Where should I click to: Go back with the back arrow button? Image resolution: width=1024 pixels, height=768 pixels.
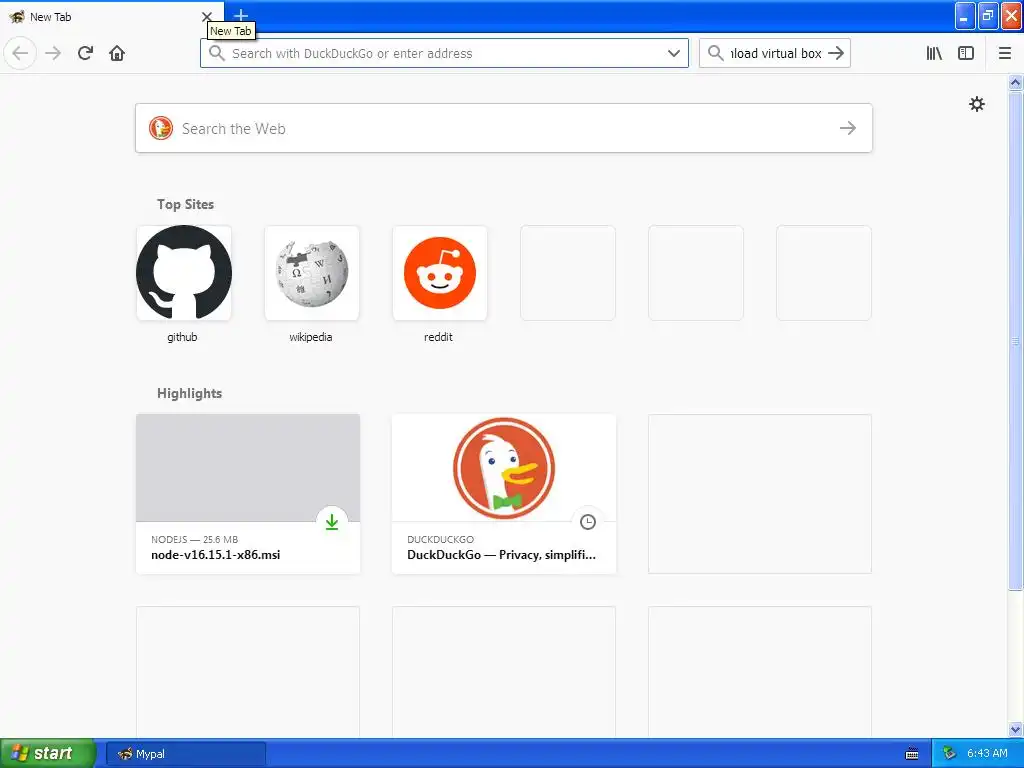pyautogui.click(x=20, y=53)
